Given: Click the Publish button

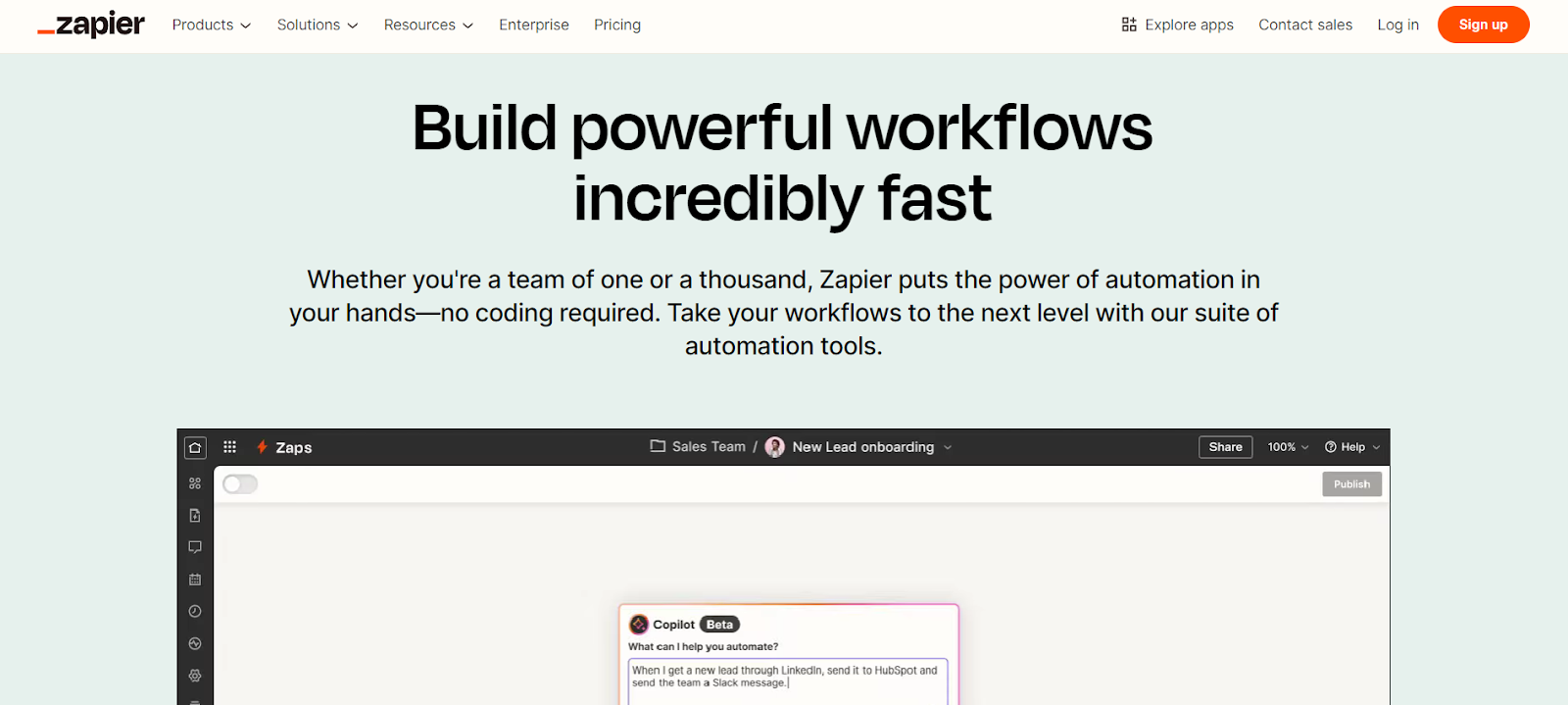Looking at the screenshot, I should [1351, 484].
